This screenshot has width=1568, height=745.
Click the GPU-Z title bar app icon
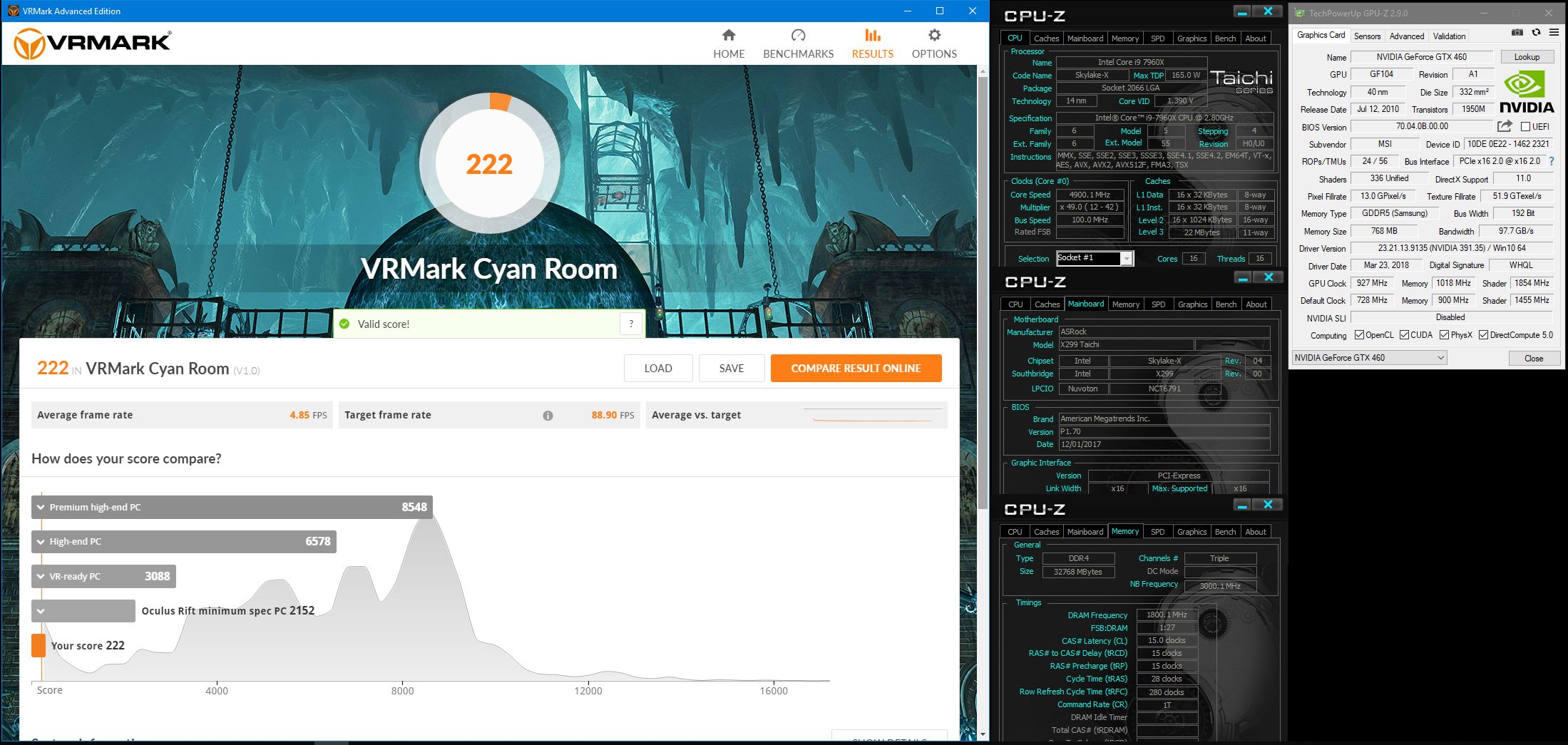pyautogui.click(x=1299, y=13)
